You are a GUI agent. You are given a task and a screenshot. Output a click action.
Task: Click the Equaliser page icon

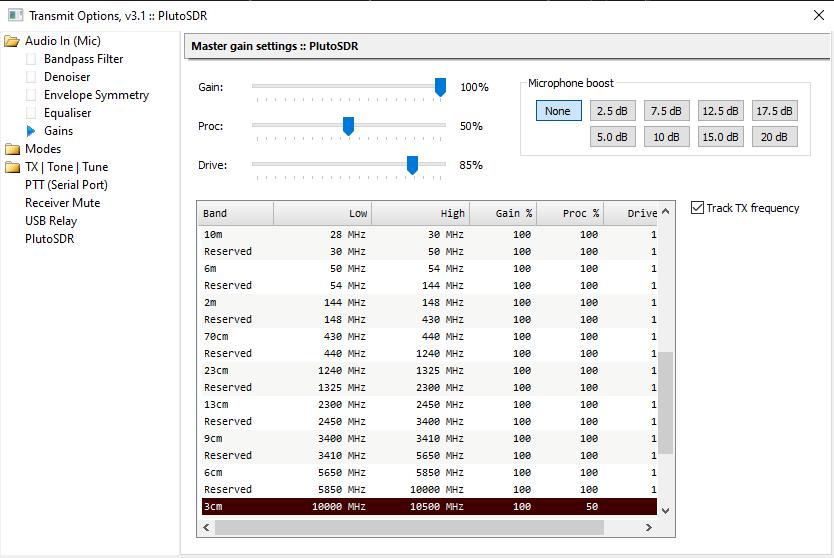pos(31,113)
